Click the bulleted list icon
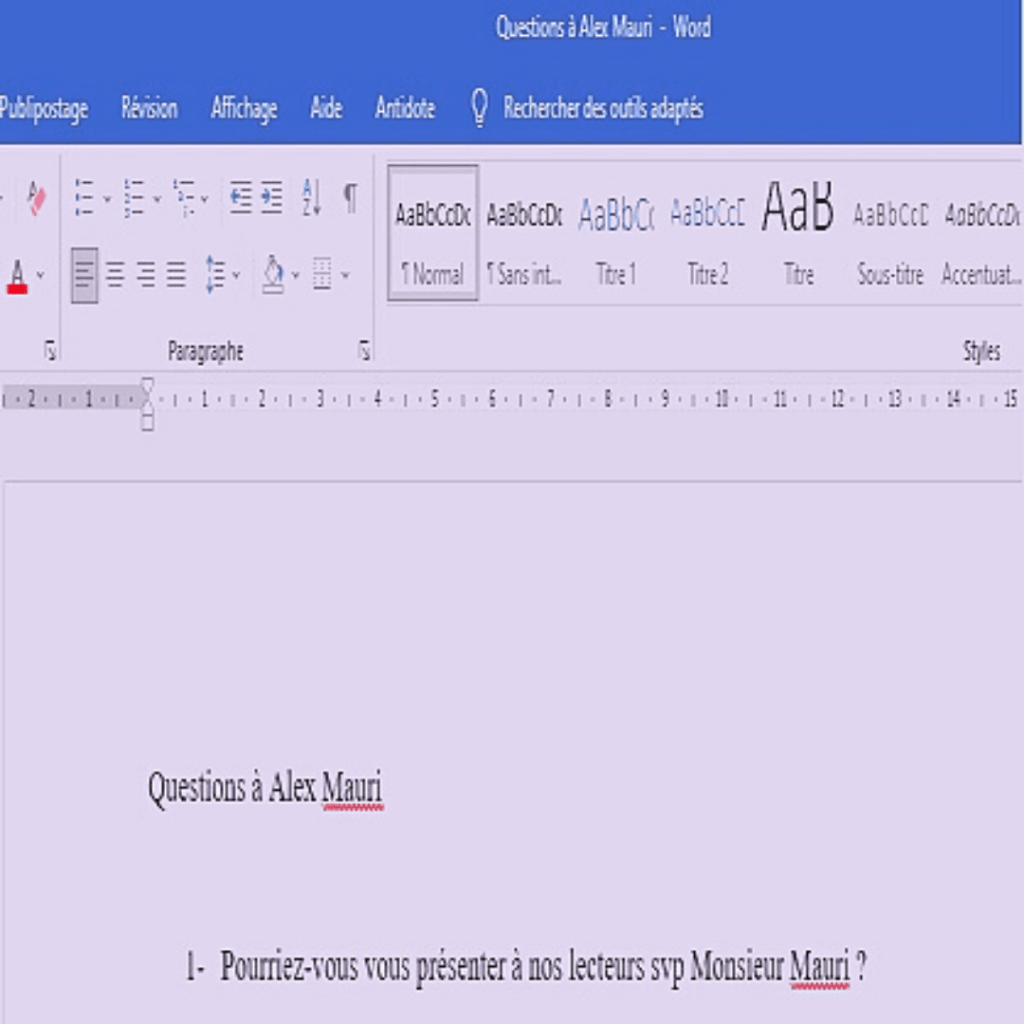The image size is (1024, 1024). point(85,197)
